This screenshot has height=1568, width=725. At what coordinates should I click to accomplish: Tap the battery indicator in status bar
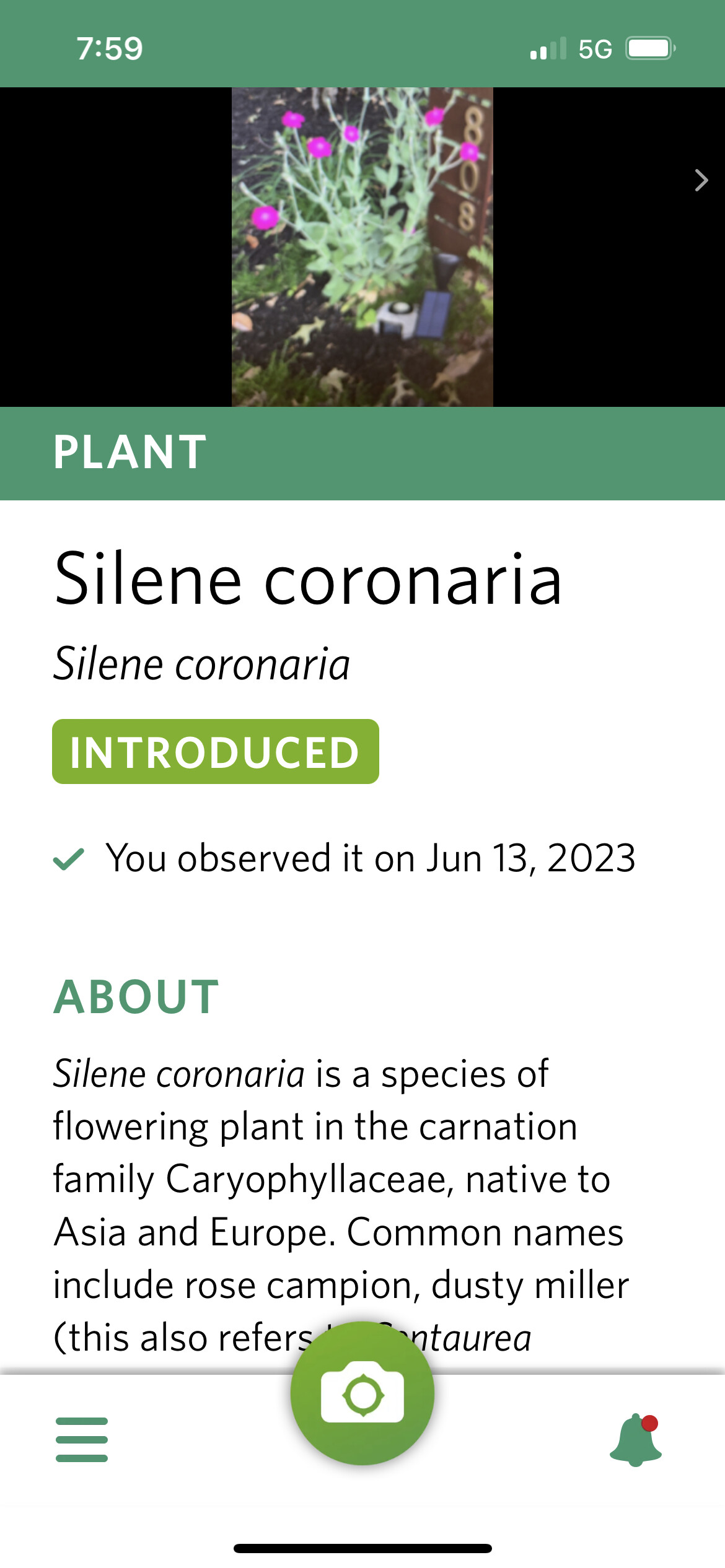click(649, 48)
